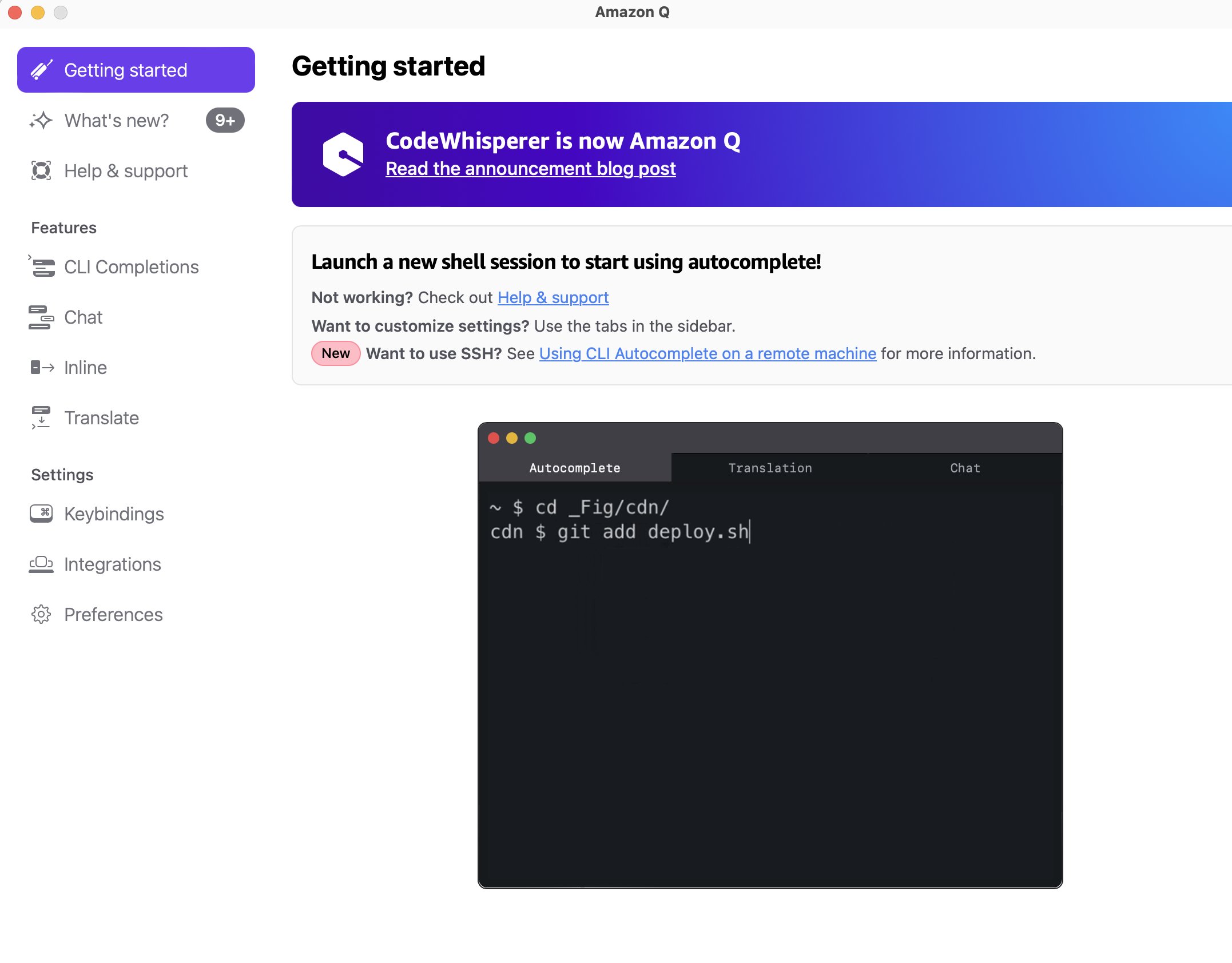This screenshot has height=963, width=1232.
Task: Click the green dot in demo terminal
Action: point(530,438)
